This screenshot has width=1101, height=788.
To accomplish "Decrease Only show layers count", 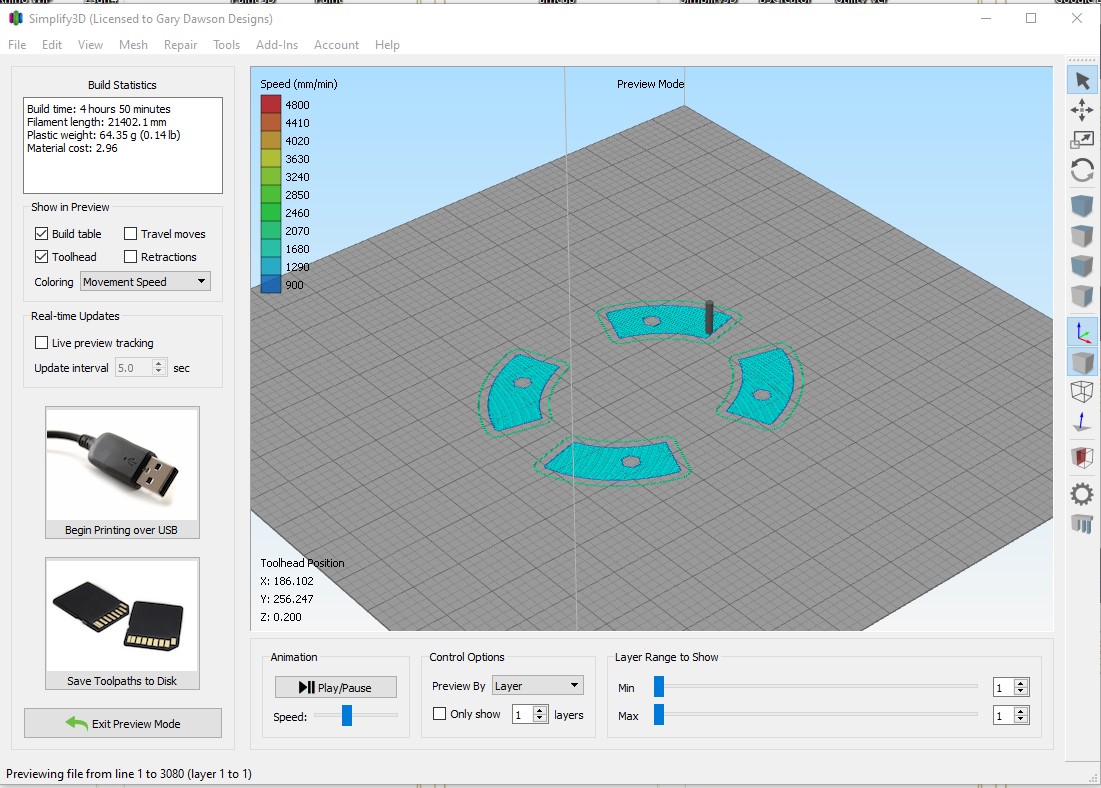I will pos(540,718).
